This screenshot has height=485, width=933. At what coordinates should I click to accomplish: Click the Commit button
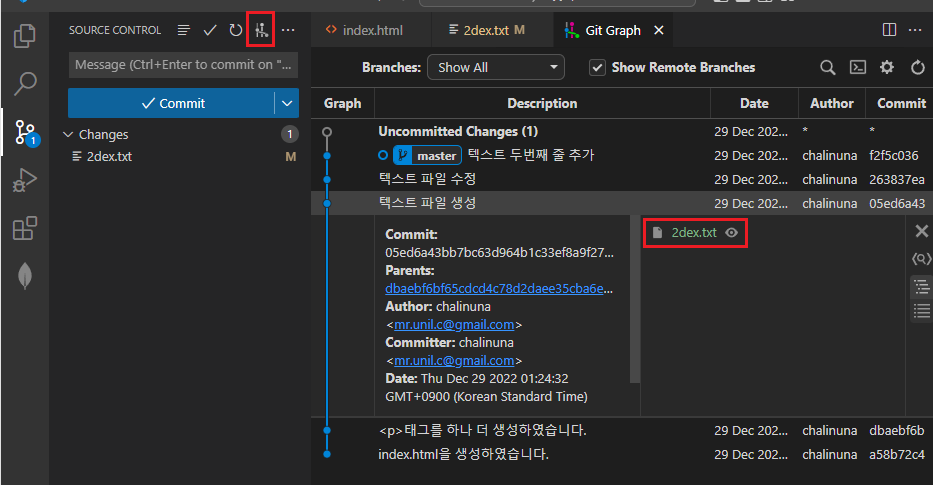click(172, 103)
